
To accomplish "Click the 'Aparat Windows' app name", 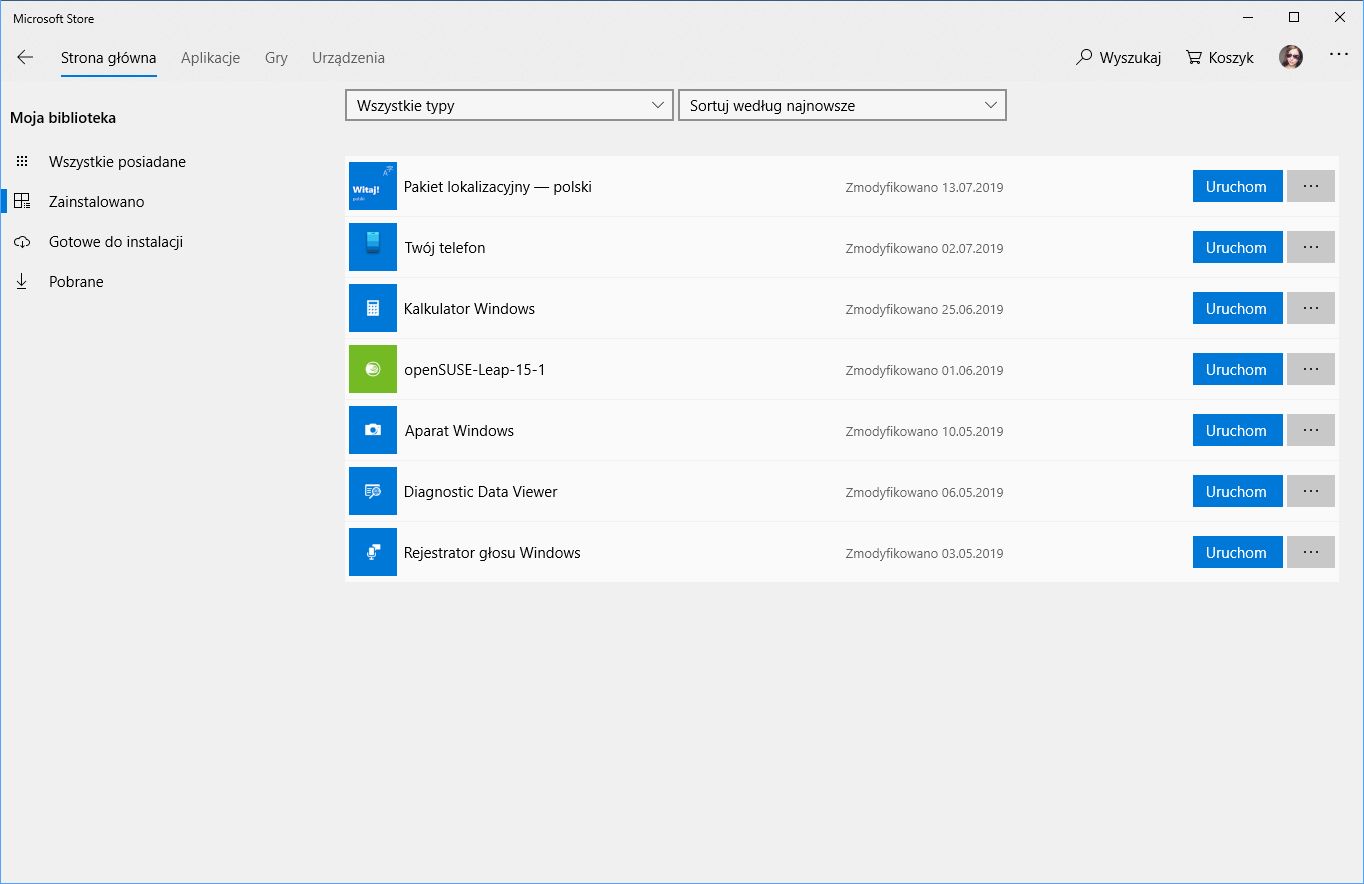I will tap(459, 431).
